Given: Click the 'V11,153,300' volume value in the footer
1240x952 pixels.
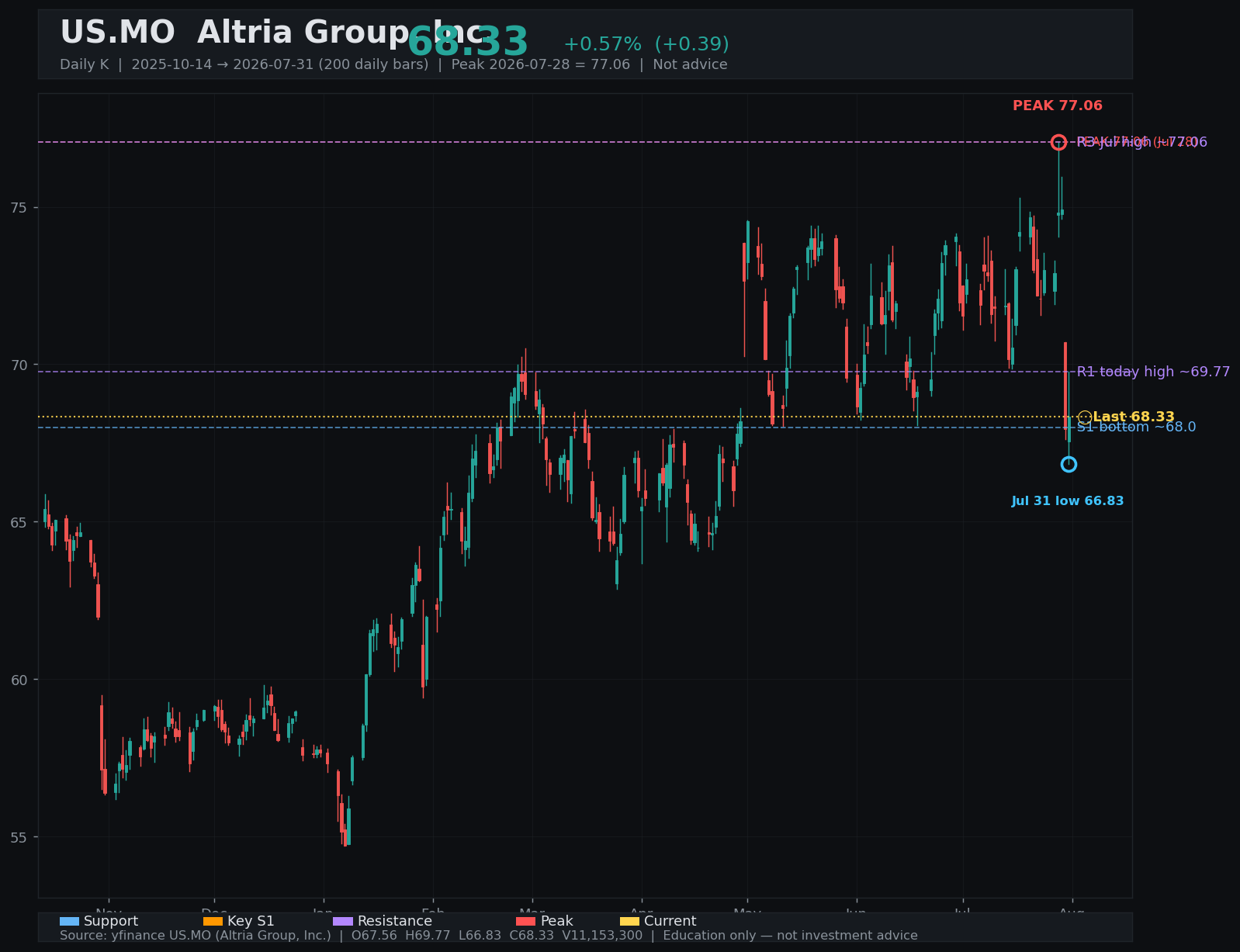Looking at the screenshot, I should [603, 936].
